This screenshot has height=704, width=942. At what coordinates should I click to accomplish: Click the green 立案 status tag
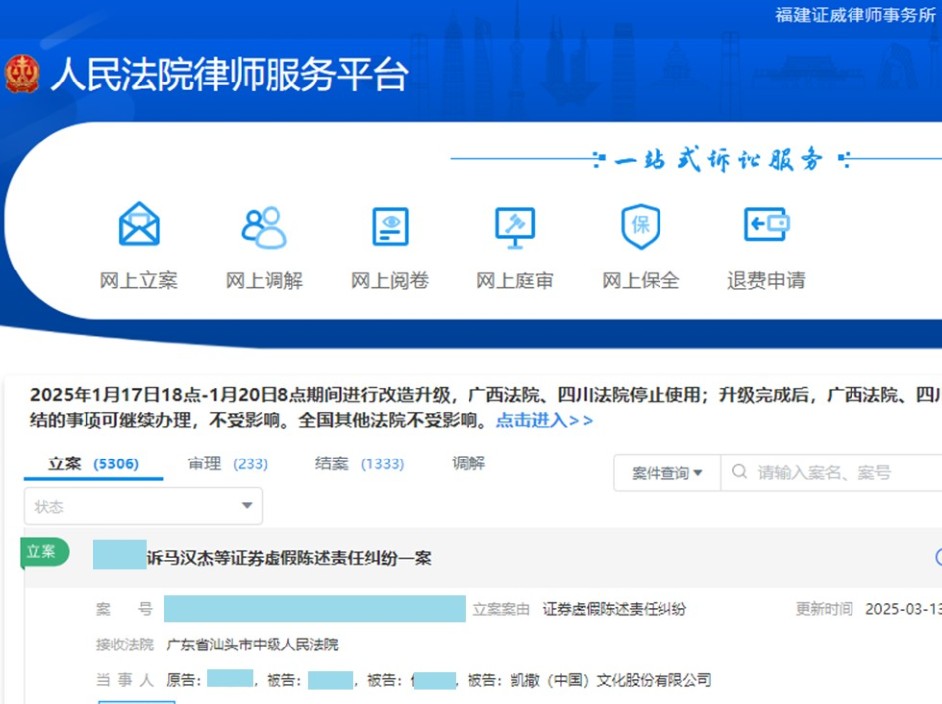tap(44, 552)
